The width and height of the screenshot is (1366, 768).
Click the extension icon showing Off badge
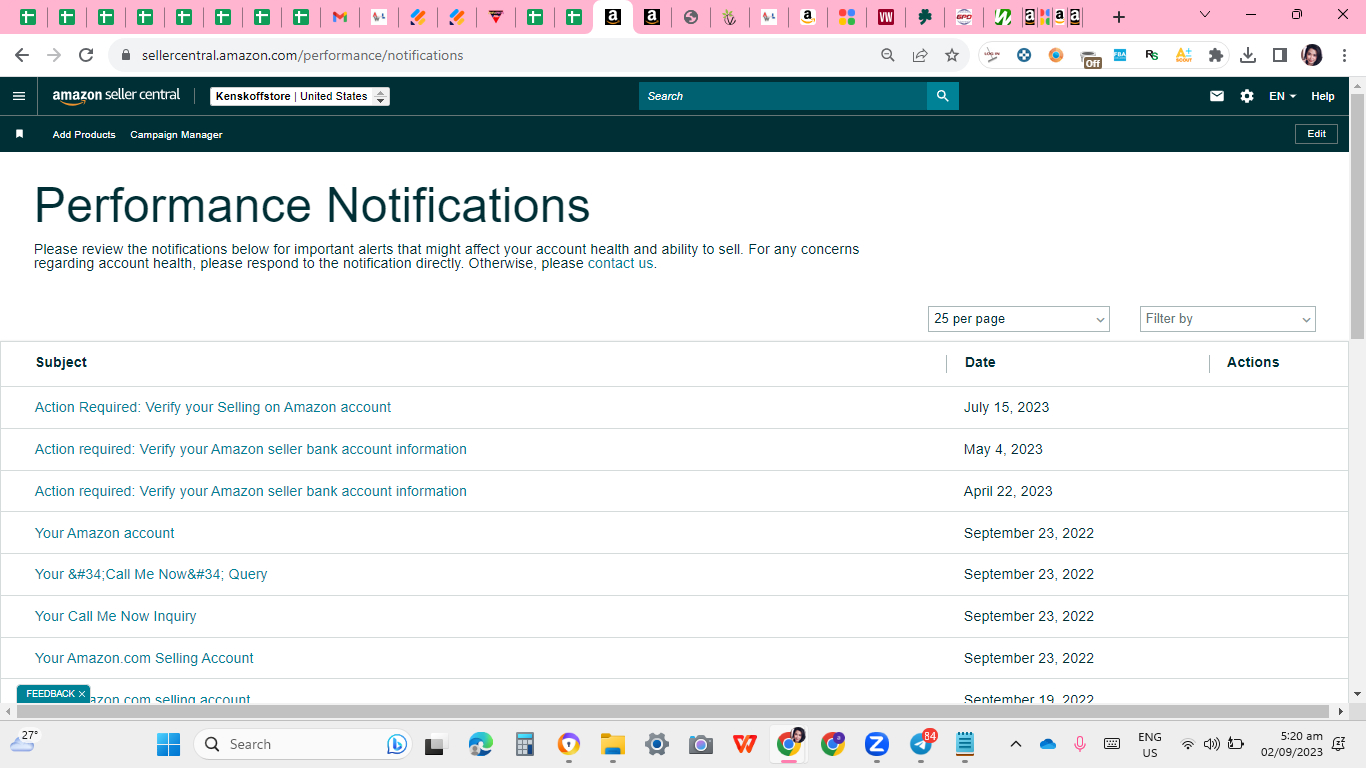point(1090,58)
